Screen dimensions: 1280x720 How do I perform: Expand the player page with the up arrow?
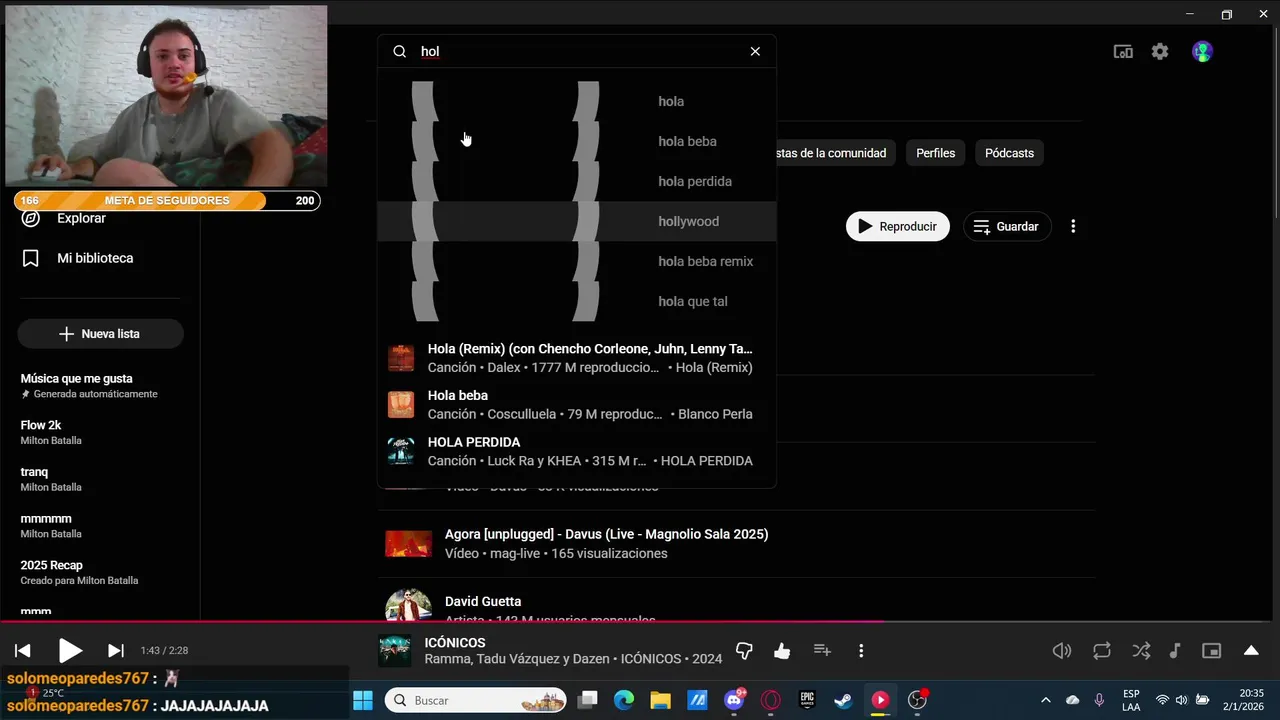pyautogui.click(x=1251, y=651)
